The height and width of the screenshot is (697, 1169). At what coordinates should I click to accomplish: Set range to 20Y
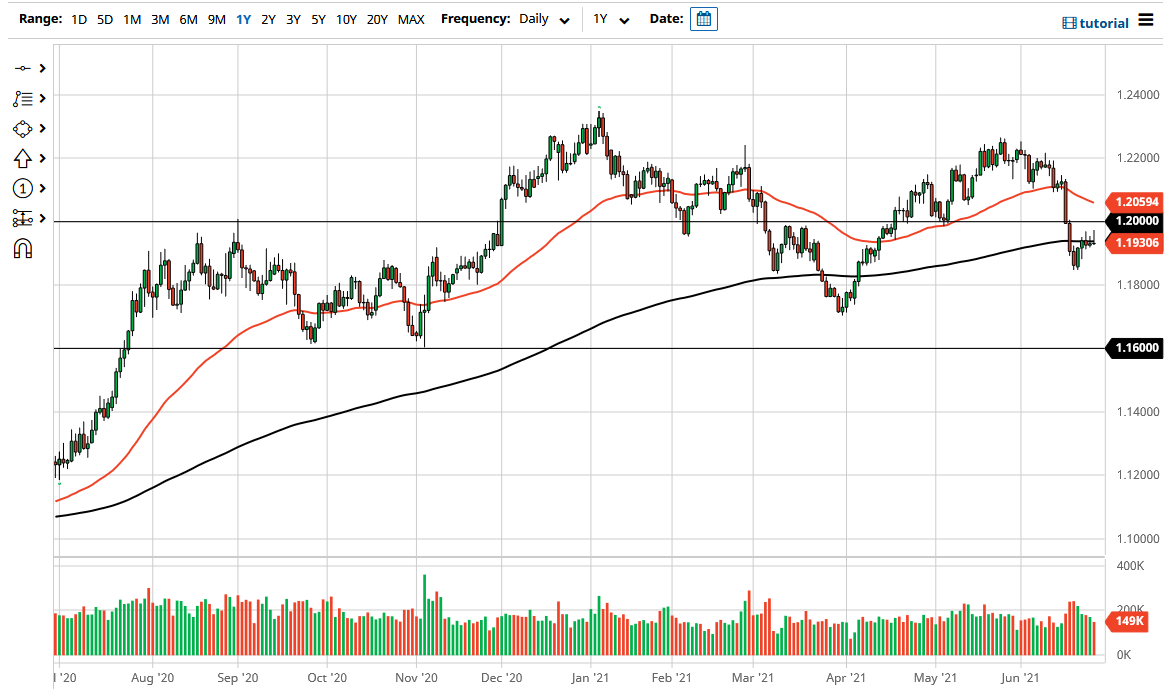[x=377, y=19]
